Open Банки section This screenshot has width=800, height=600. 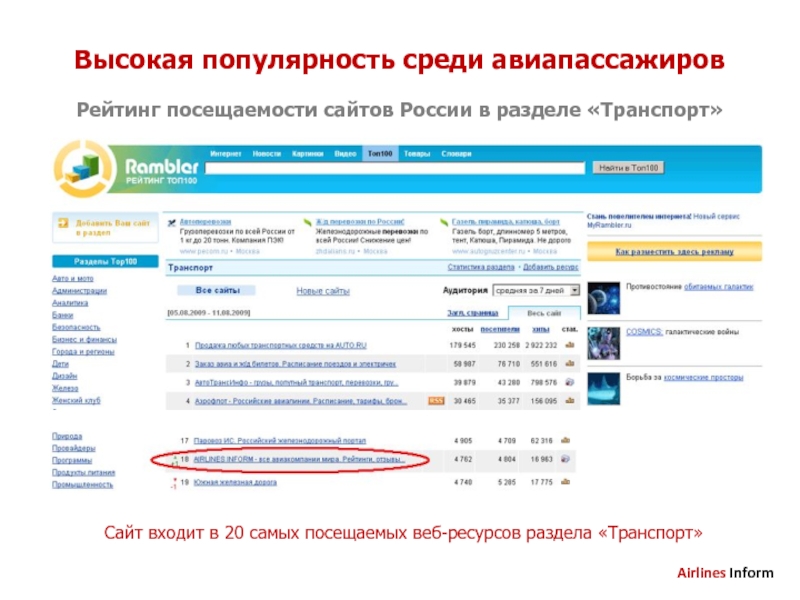click(x=63, y=315)
